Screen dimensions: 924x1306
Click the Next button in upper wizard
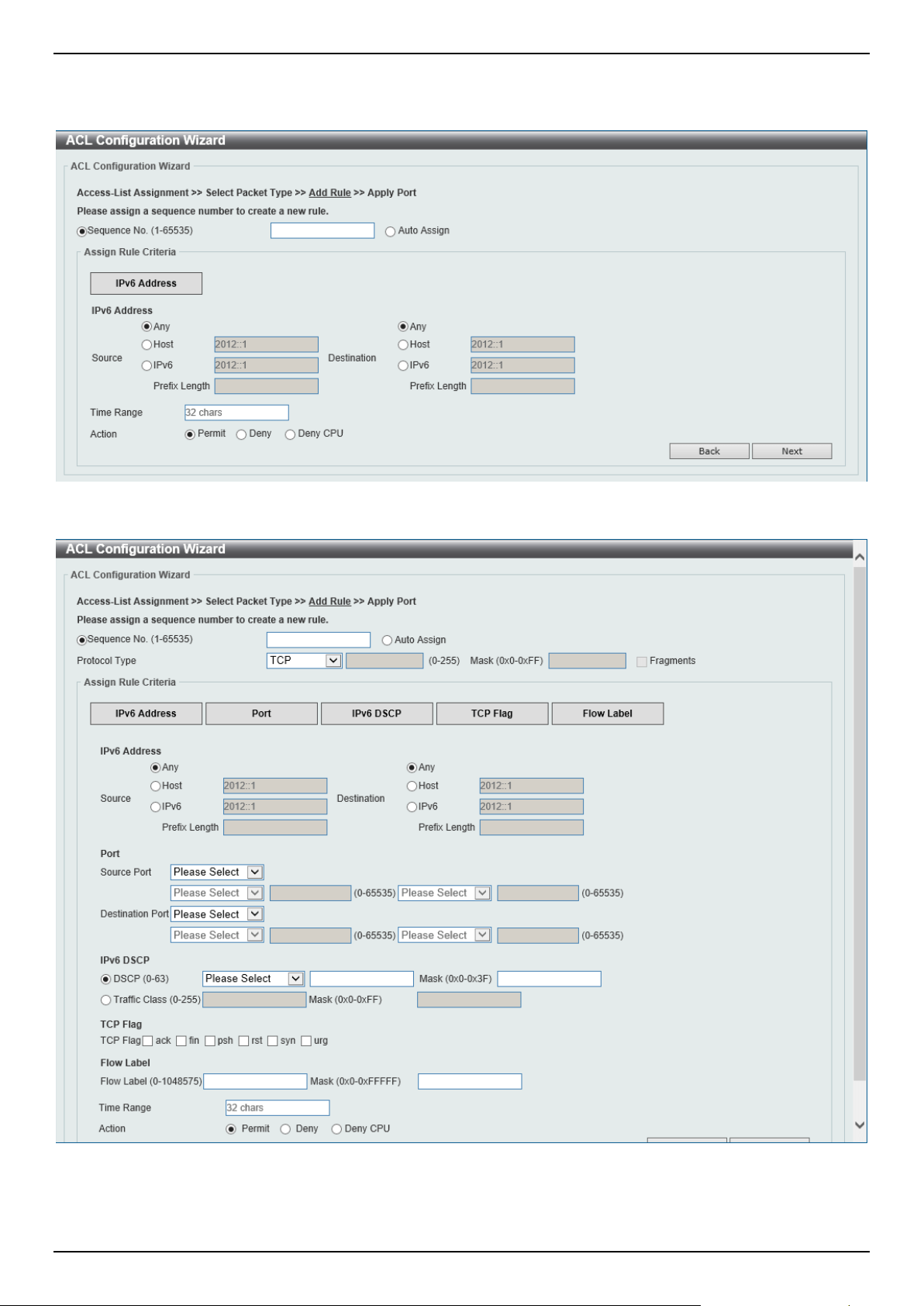pyautogui.click(x=791, y=451)
